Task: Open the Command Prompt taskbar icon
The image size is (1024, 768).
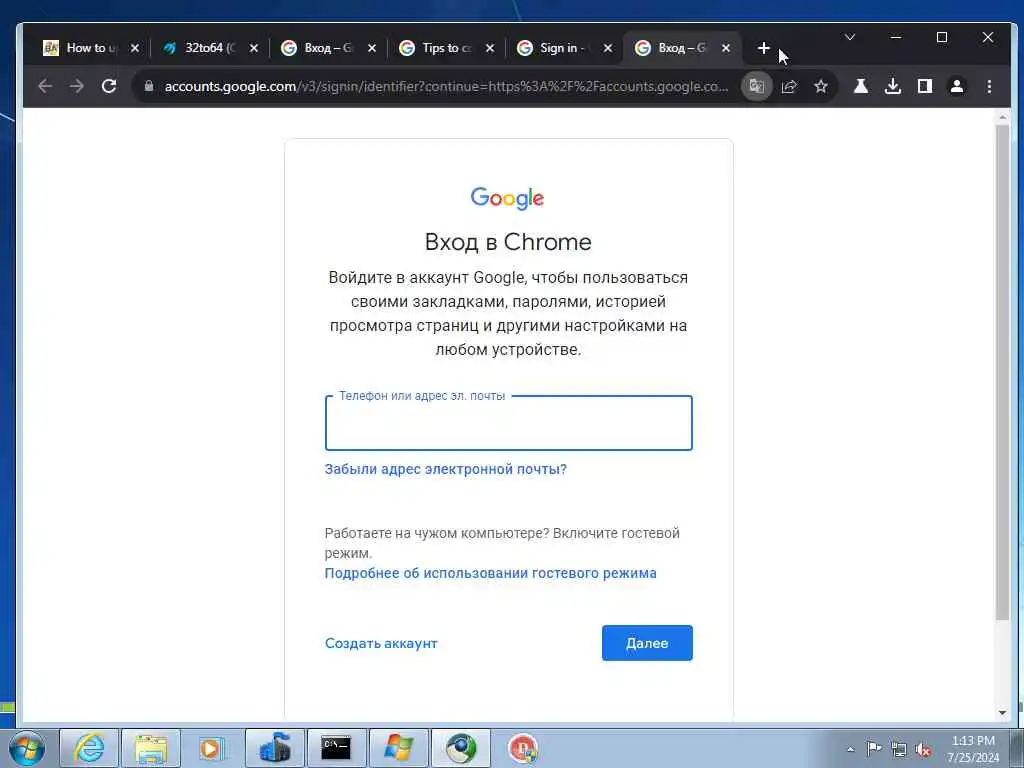Action: (x=336, y=748)
